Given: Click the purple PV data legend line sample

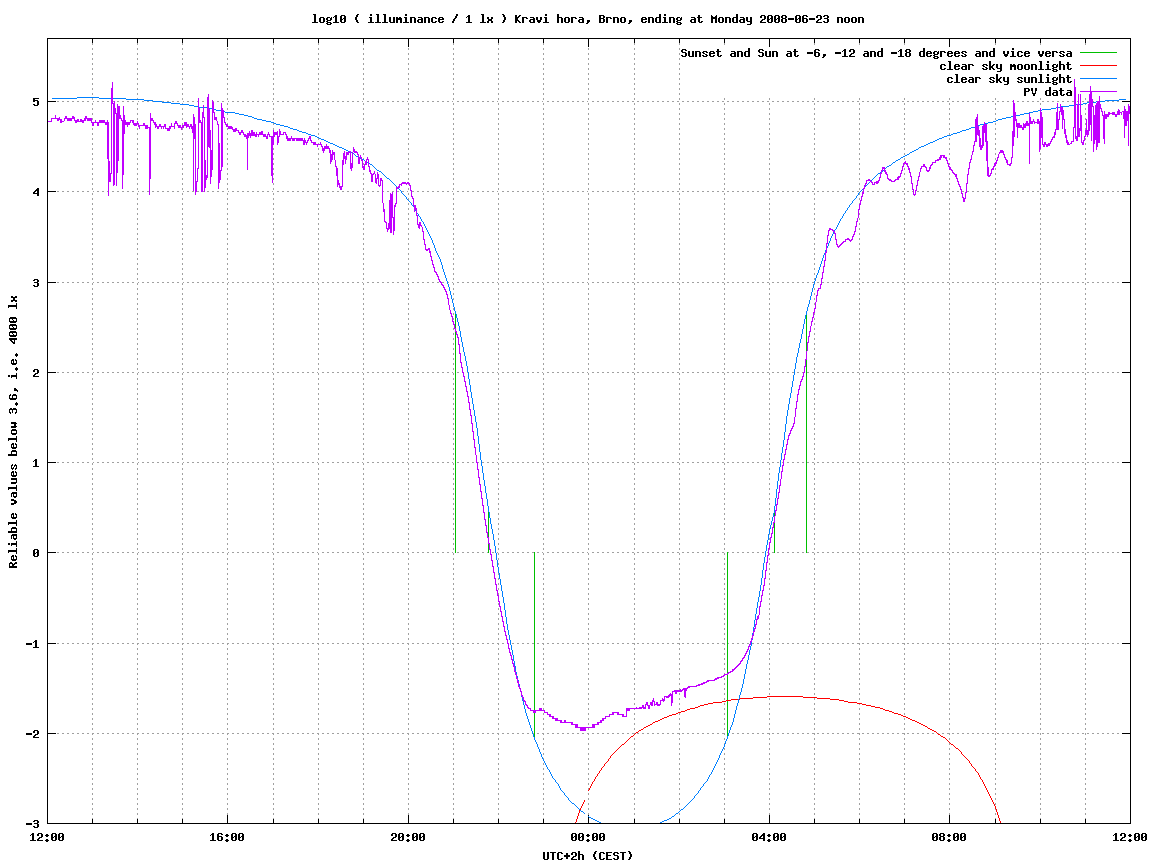Looking at the screenshot, I should 1098,92.
